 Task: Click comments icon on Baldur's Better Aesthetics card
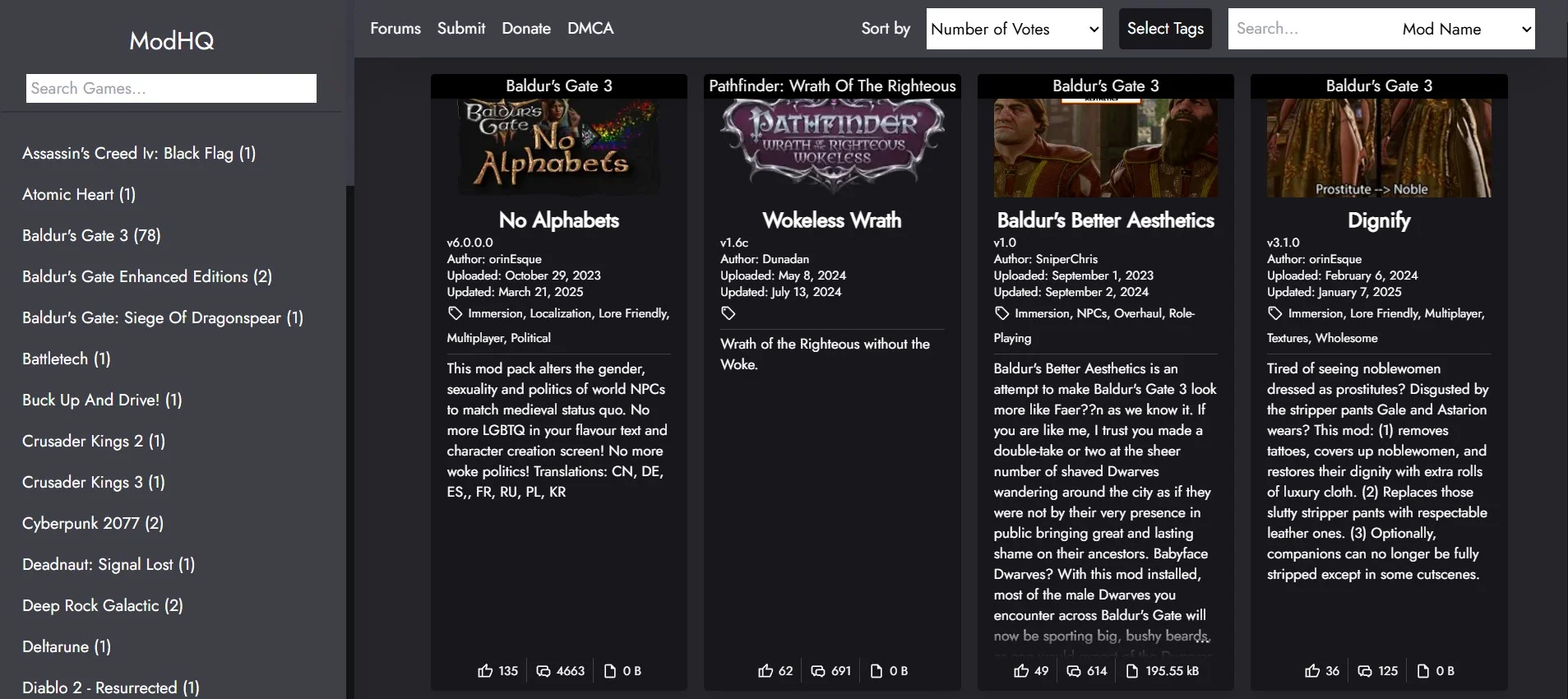tap(1074, 671)
